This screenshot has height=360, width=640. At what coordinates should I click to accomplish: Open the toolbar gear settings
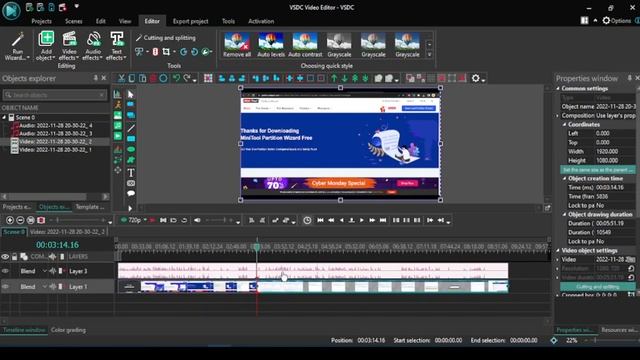coord(476,78)
